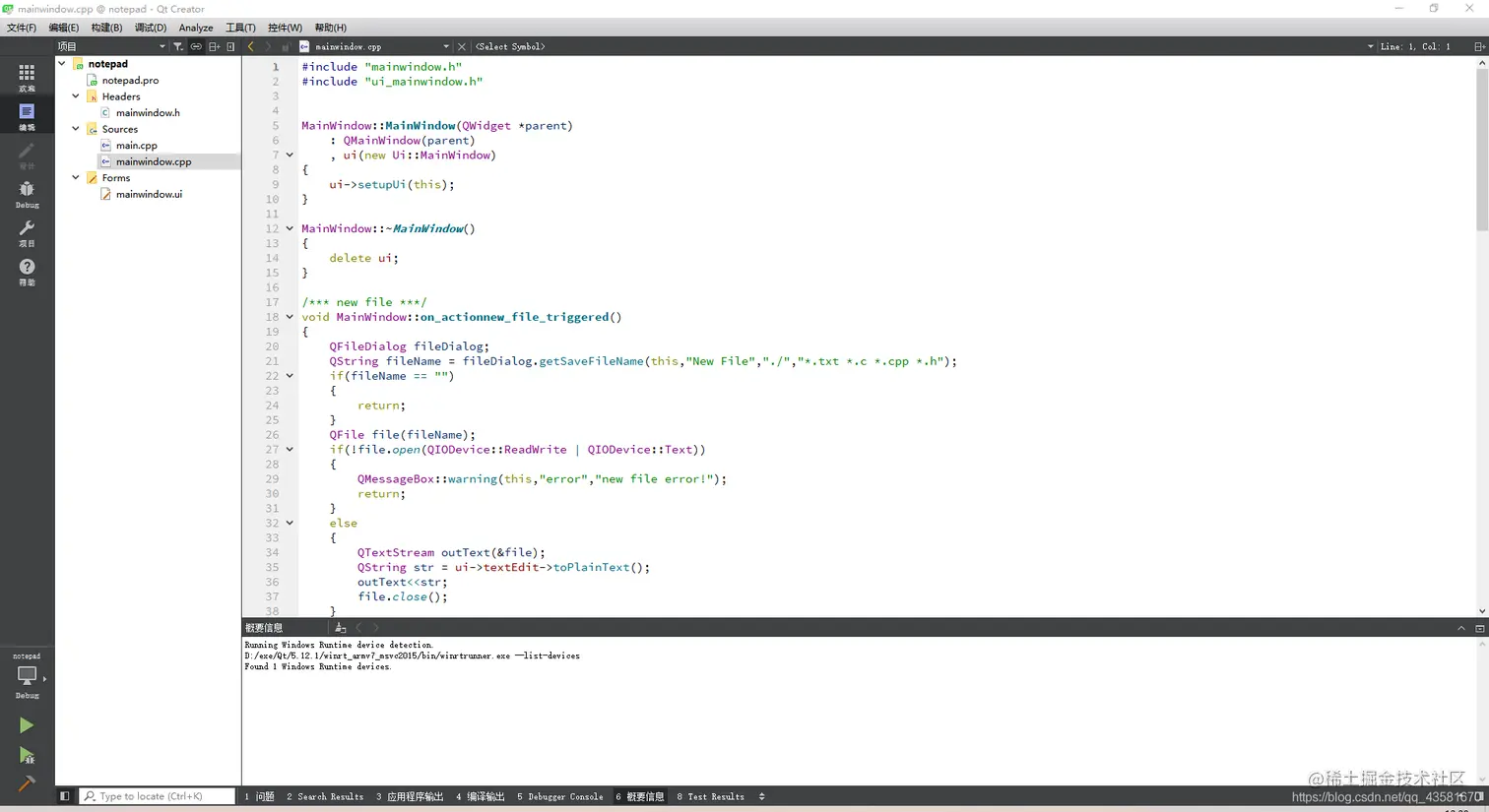Fold the destructor at line 12
This screenshot has height=812, width=1489.
click(x=290, y=228)
